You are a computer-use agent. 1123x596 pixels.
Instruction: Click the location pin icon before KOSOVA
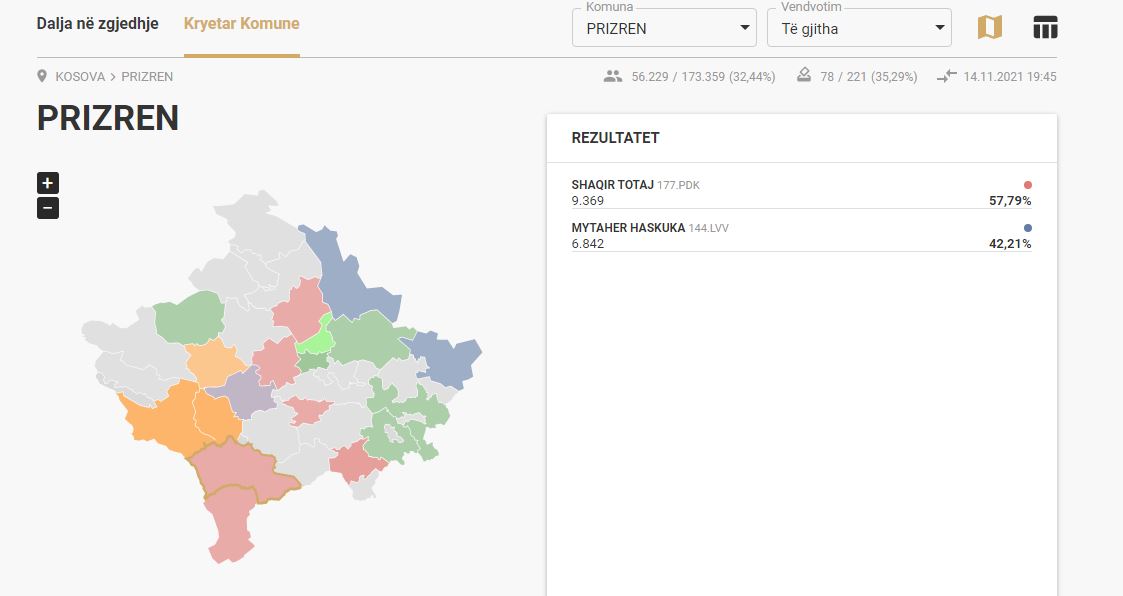(42, 76)
